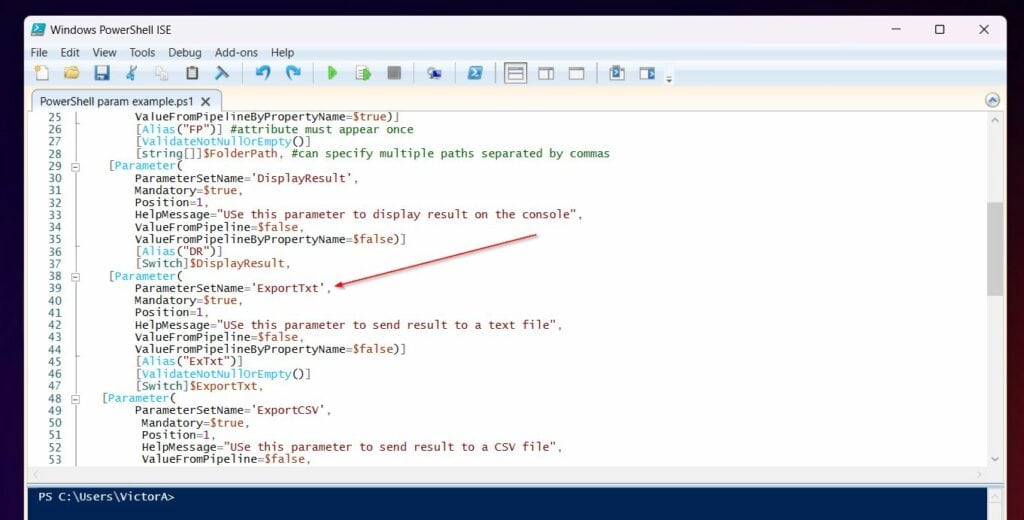Show the script pane on top
Image resolution: width=1024 pixels, height=520 pixels.
(515, 73)
